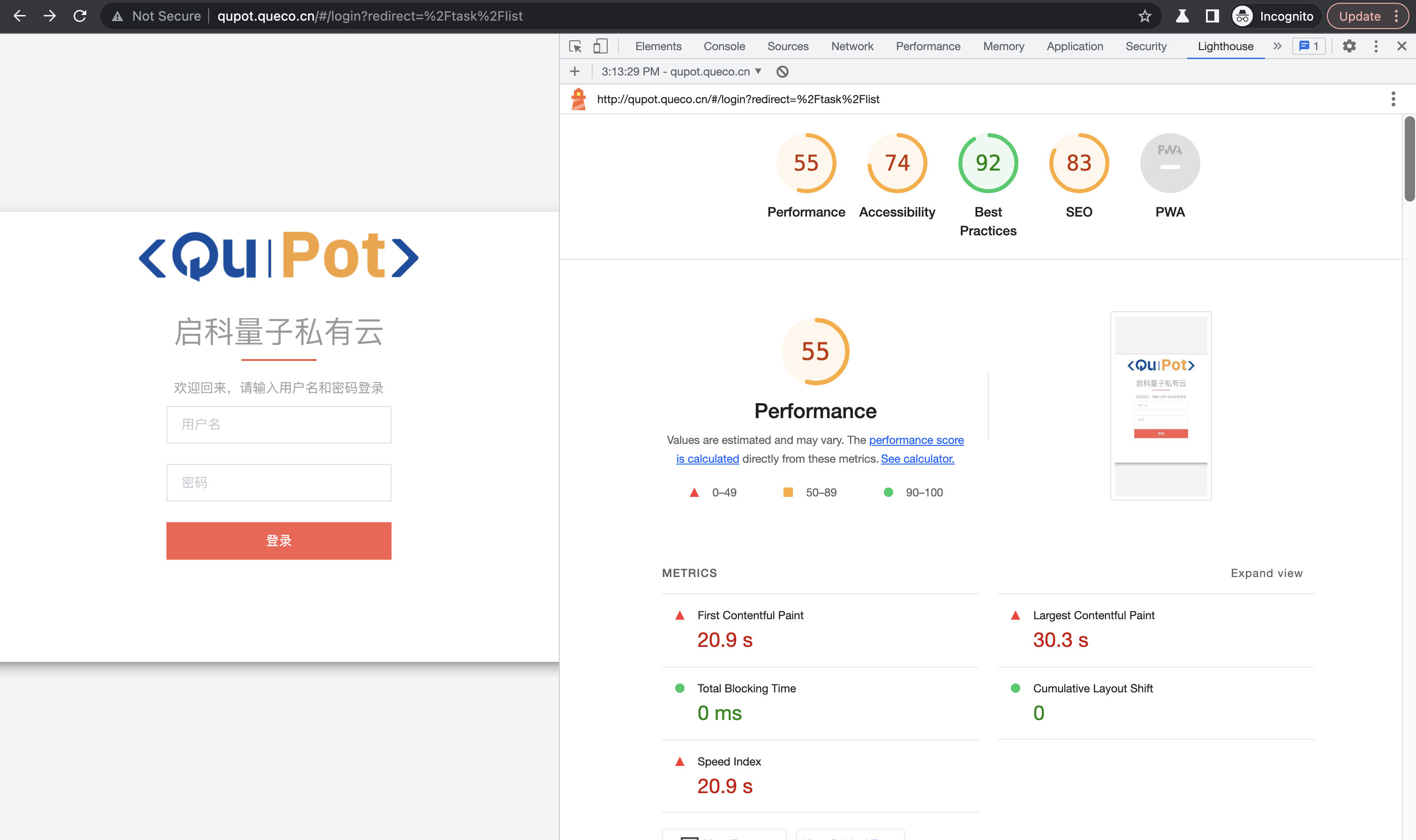1416x840 pixels.
Task: Start a new Lighthouse report with plus icon
Action: (x=575, y=71)
